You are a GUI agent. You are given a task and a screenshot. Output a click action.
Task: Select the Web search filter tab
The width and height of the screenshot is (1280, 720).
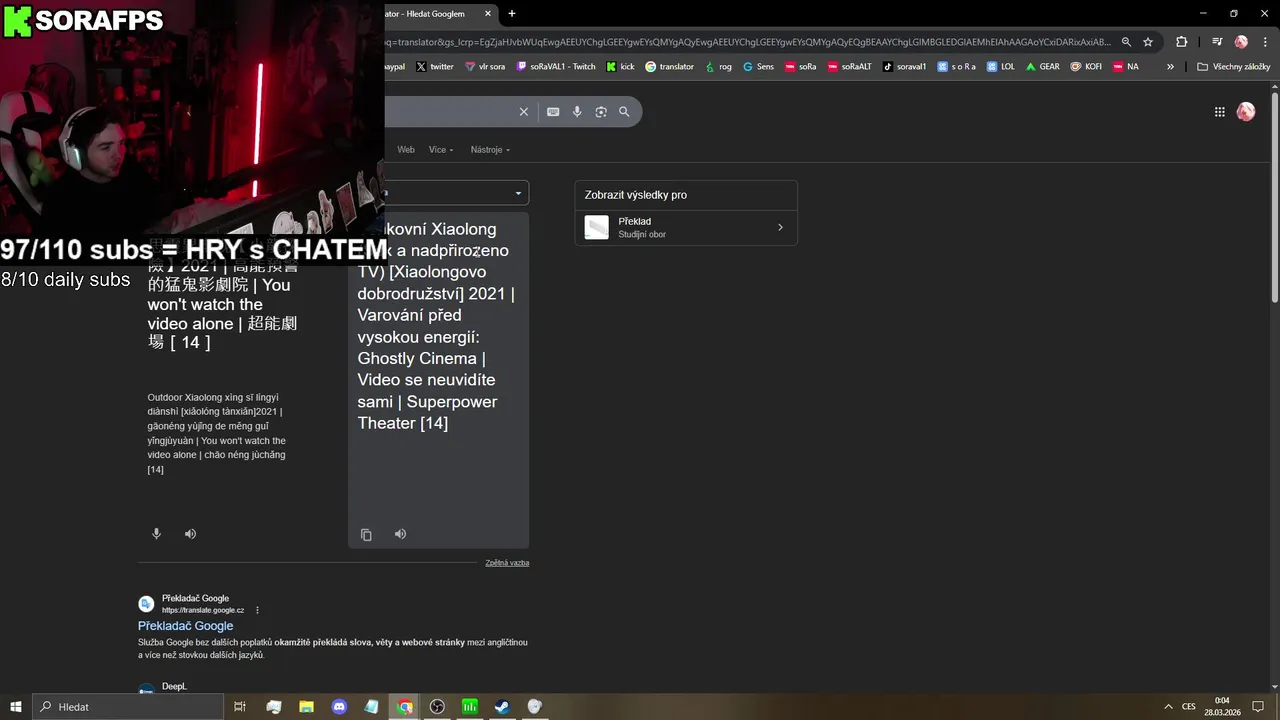[405, 150]
